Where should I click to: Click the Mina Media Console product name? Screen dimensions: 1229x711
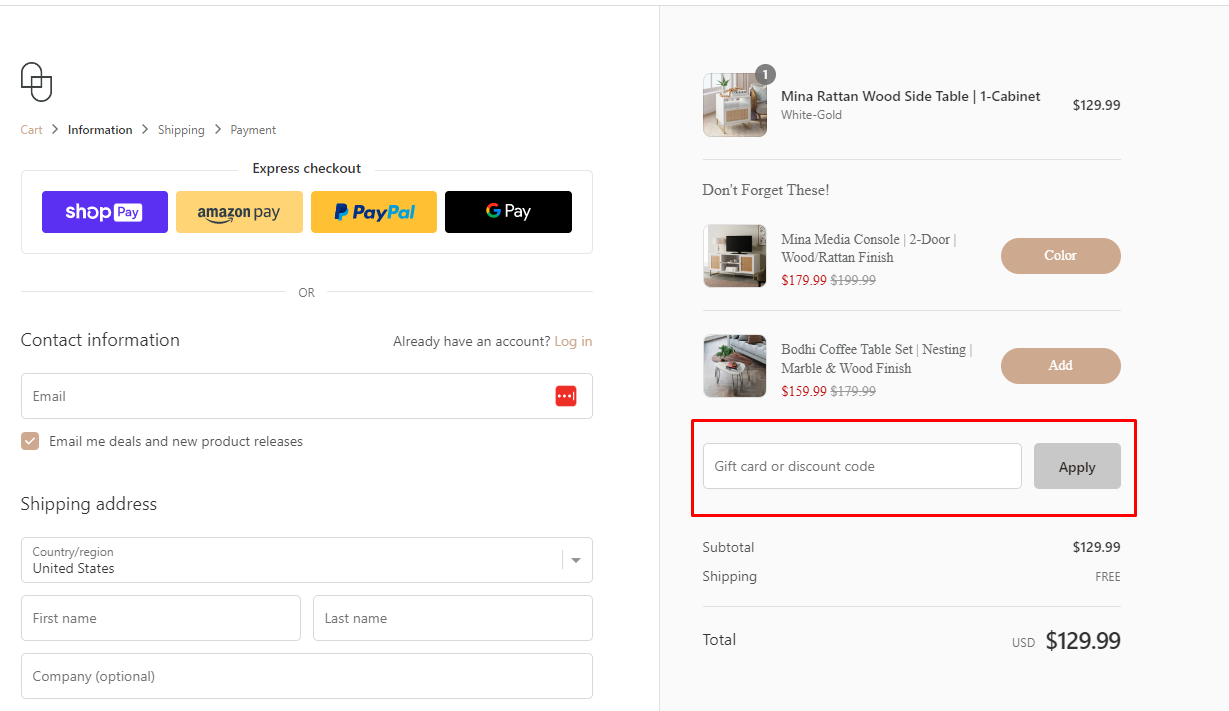869,248
